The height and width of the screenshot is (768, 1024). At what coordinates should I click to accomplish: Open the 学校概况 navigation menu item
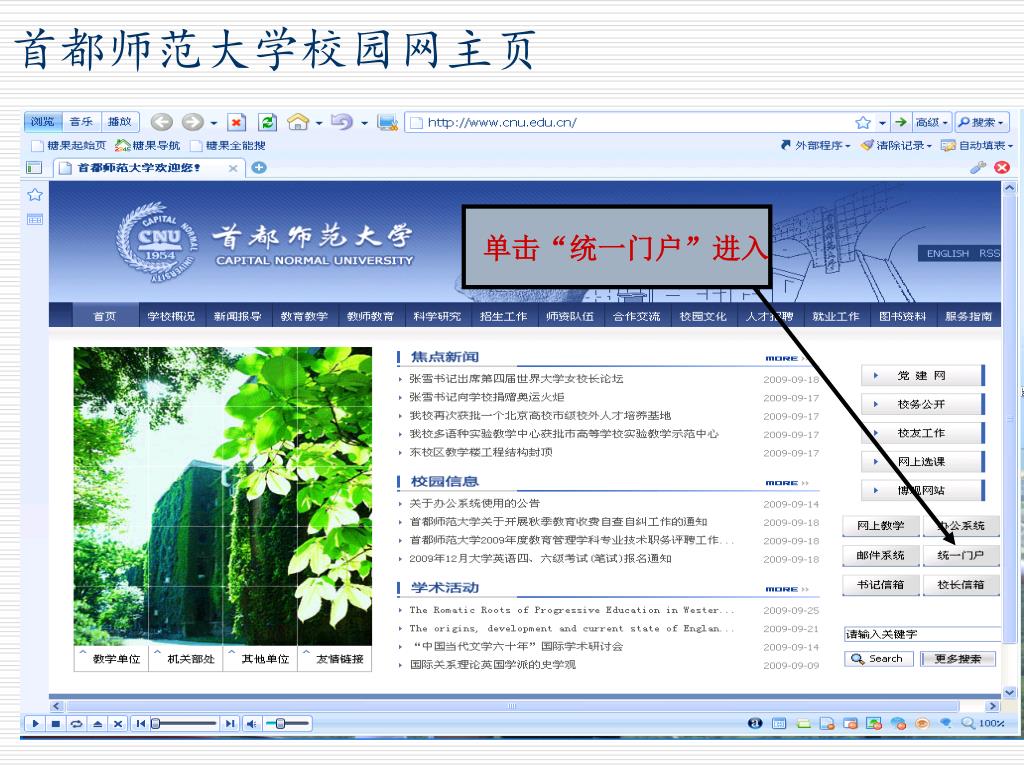click(171, 316)
